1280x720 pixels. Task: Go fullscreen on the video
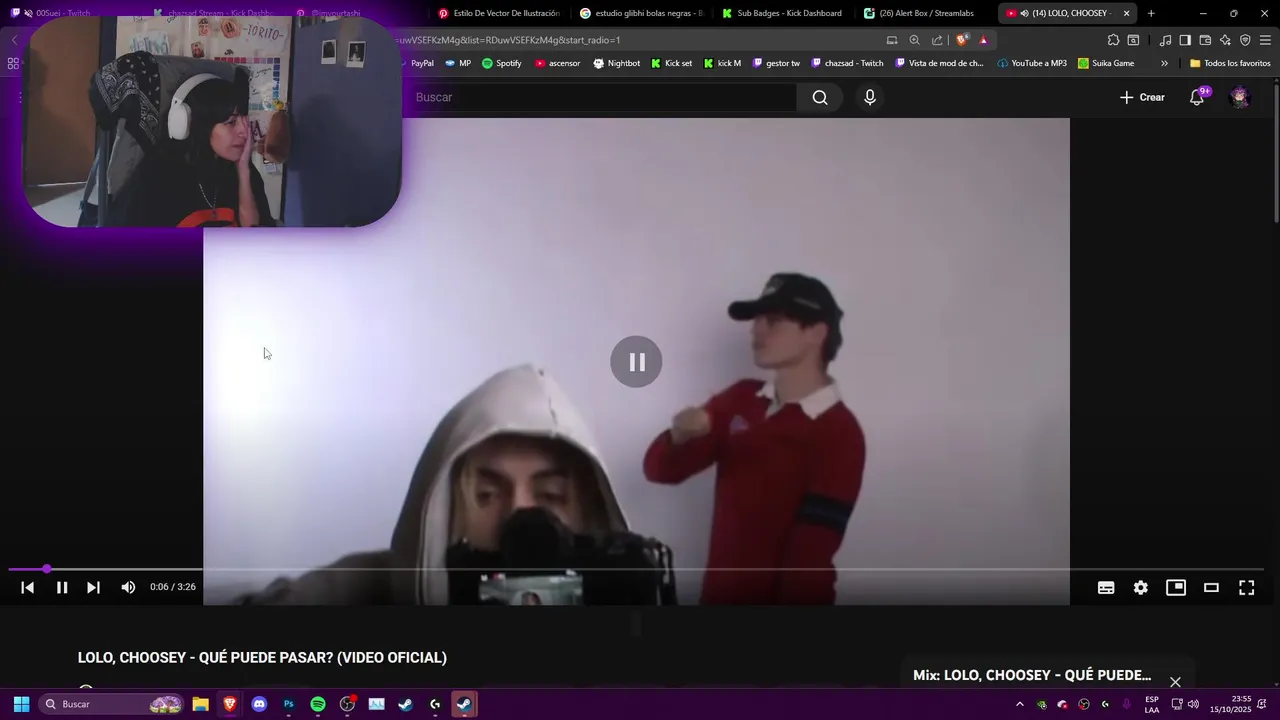1247,588
